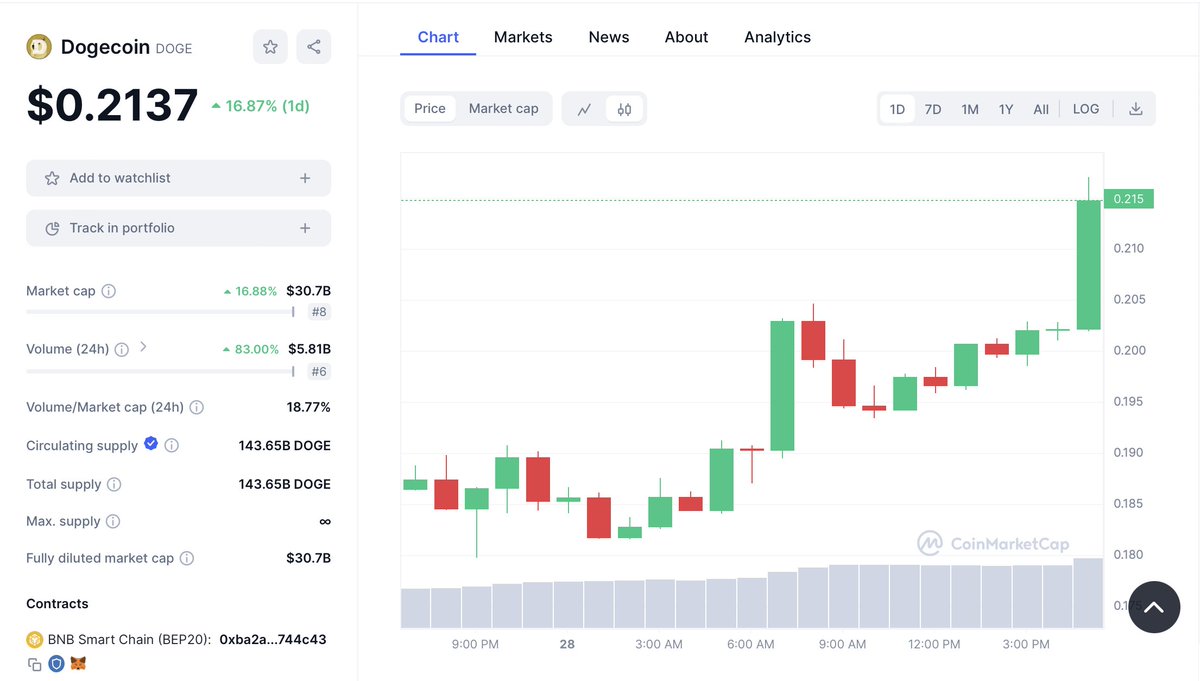Toggle chart to Price view
Viewport: 1200px width, 681px height.
pyautogui.click(x=430, y=109)
